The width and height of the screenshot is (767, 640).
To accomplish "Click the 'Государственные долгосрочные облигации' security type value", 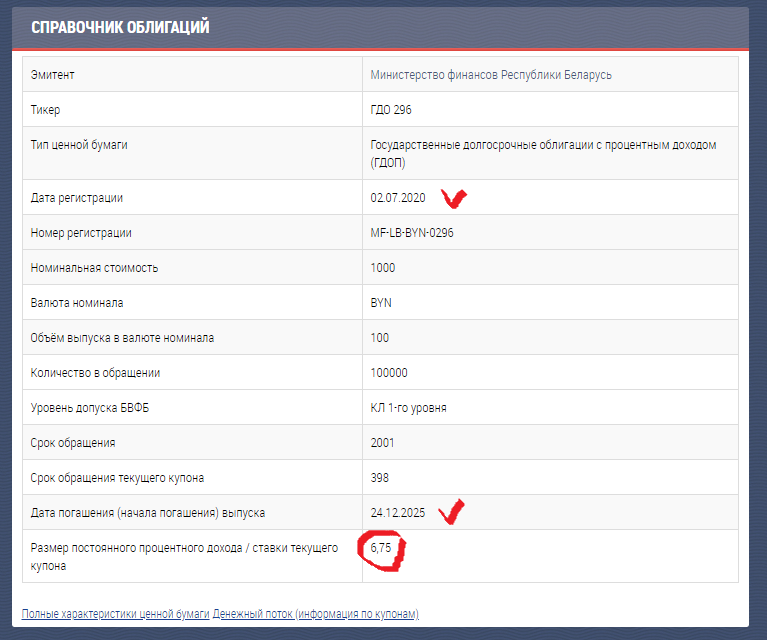I will (x=543, y=154).
